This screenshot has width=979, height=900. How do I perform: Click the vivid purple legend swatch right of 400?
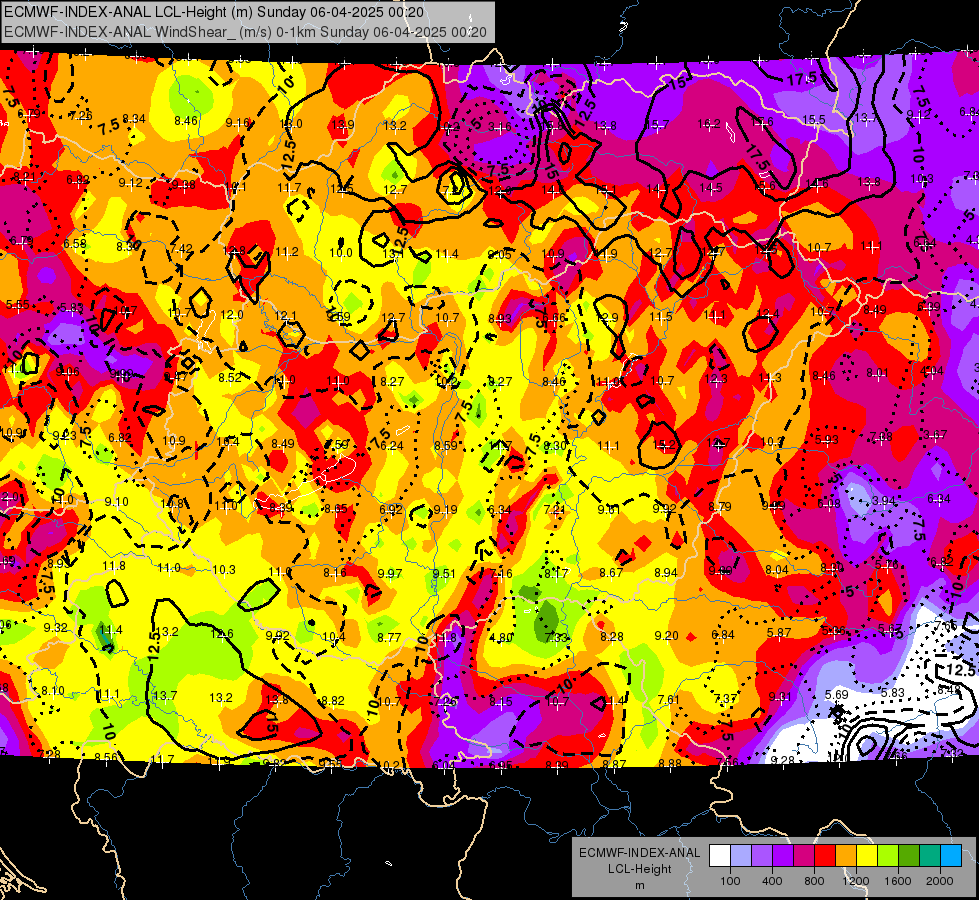783,855
